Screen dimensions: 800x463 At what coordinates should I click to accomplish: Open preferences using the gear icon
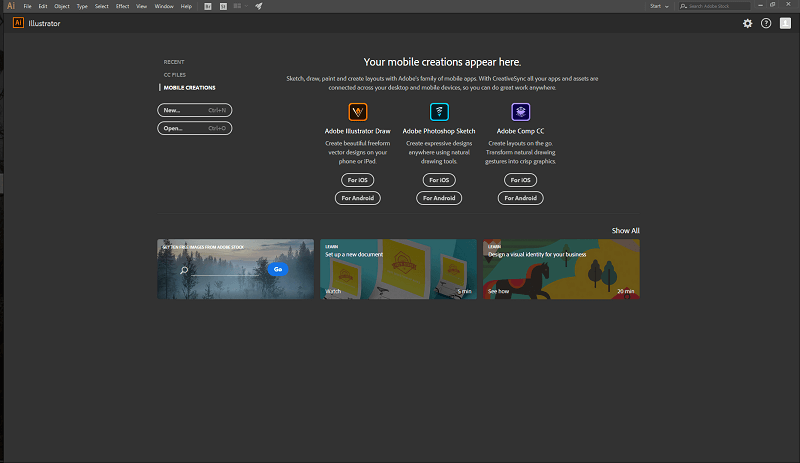tap(747, 23)
